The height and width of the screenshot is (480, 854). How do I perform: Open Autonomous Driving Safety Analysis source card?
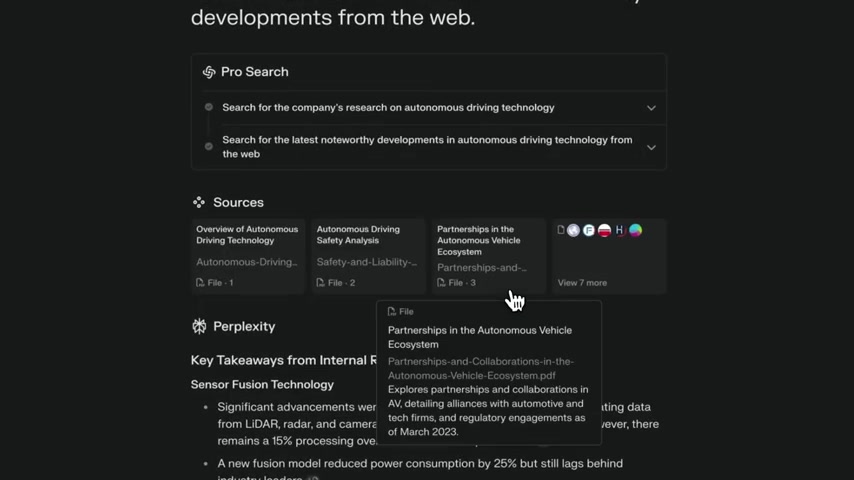368,256
